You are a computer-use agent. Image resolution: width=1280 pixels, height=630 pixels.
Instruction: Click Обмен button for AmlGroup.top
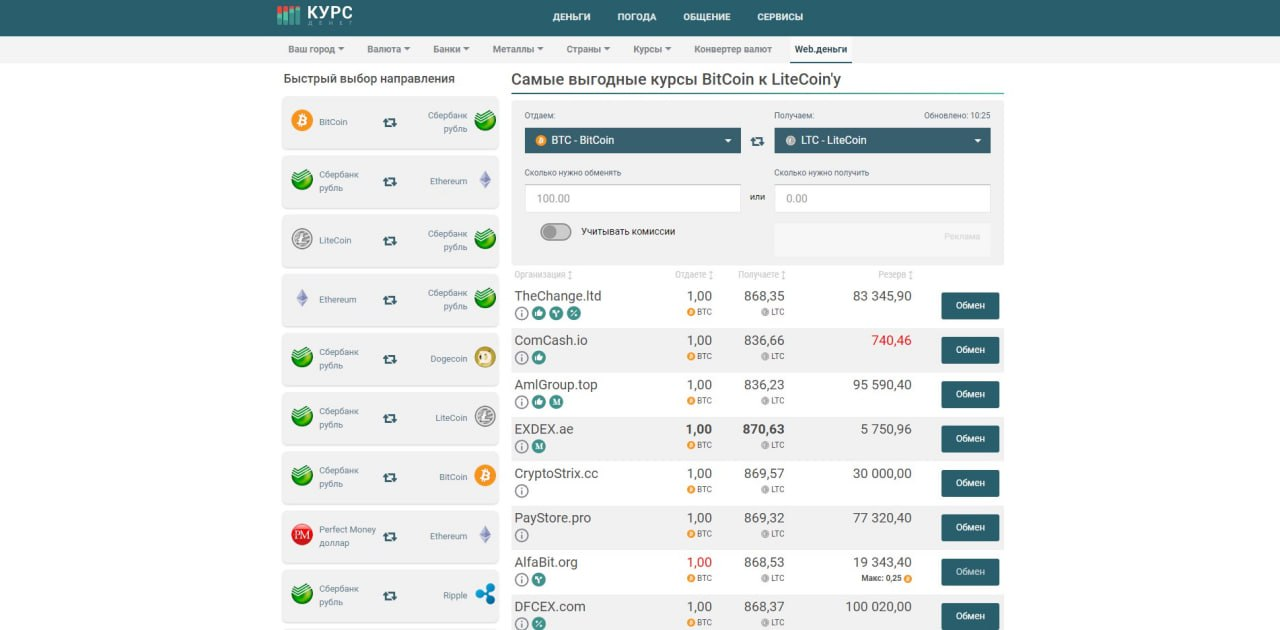[970, 394]
